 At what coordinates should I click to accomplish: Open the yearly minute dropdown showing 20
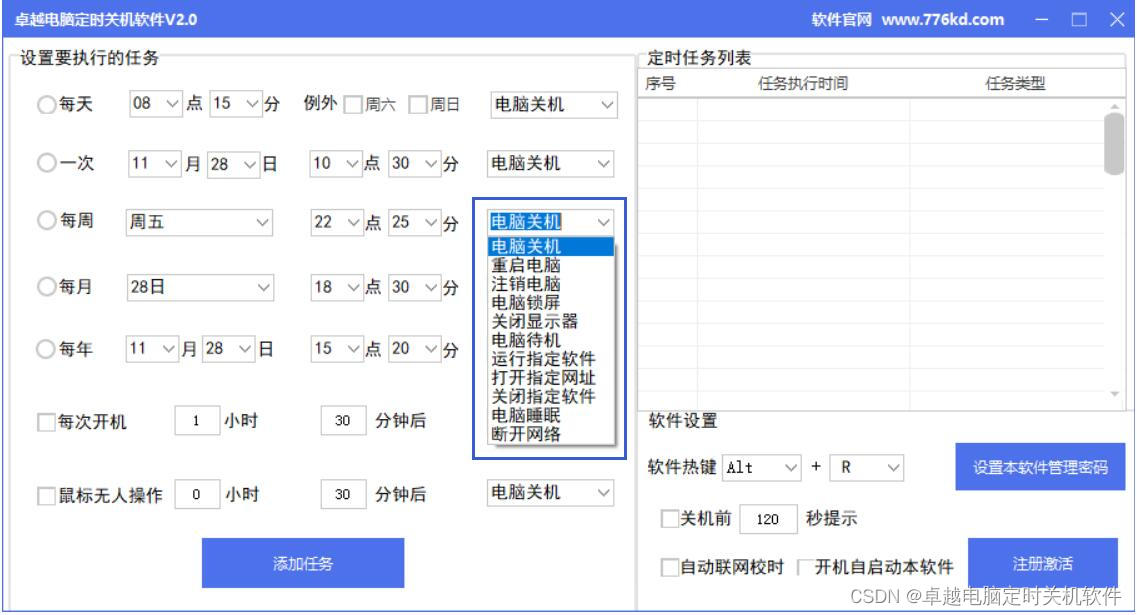[415, 349]
